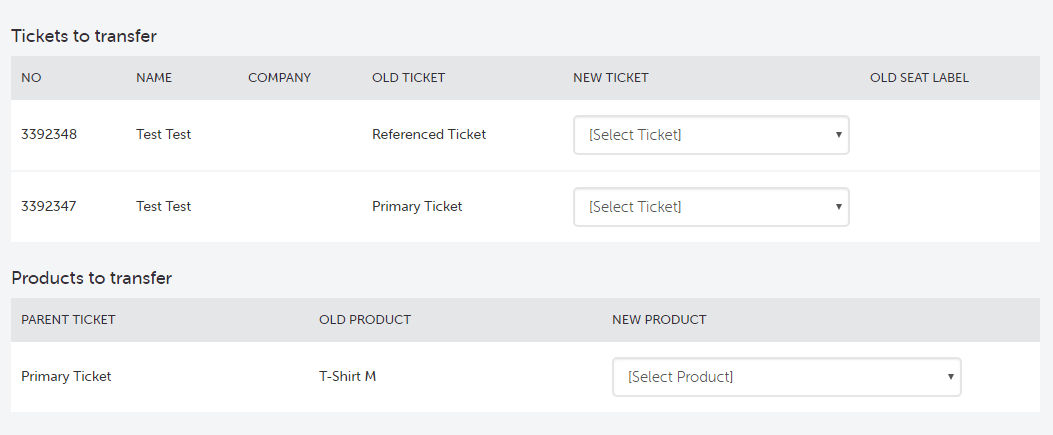
Task: Click the Tickets to transfer heading
Action: 84,36
